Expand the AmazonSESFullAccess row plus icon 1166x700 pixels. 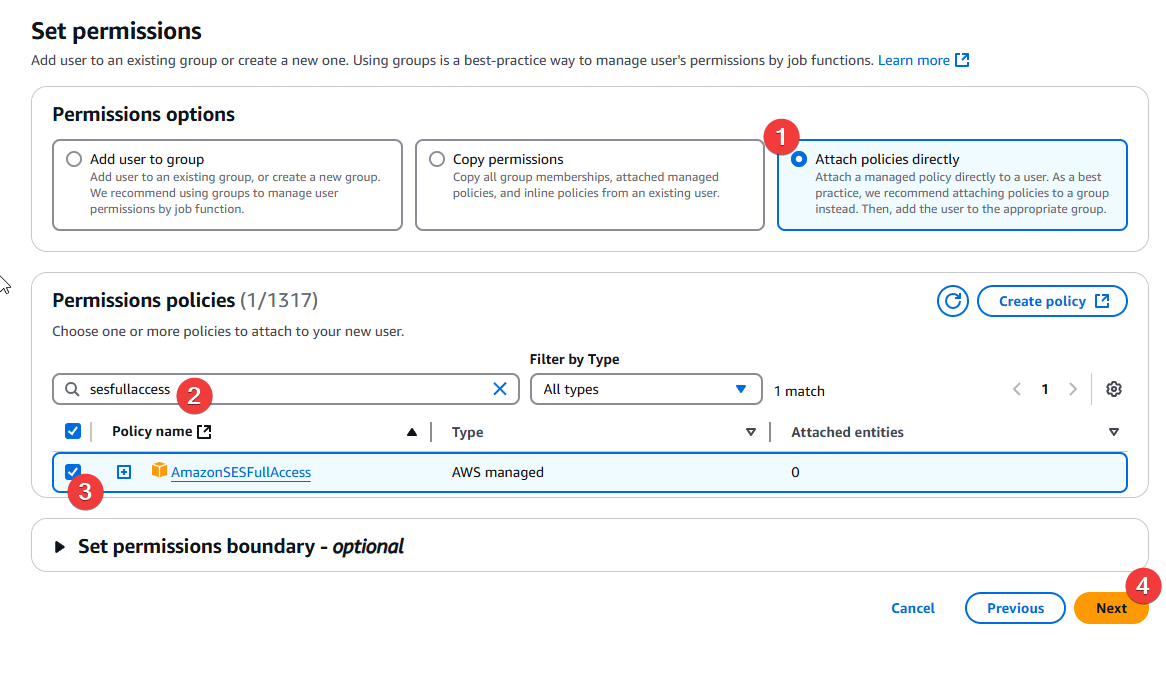[x=124, y=472]
